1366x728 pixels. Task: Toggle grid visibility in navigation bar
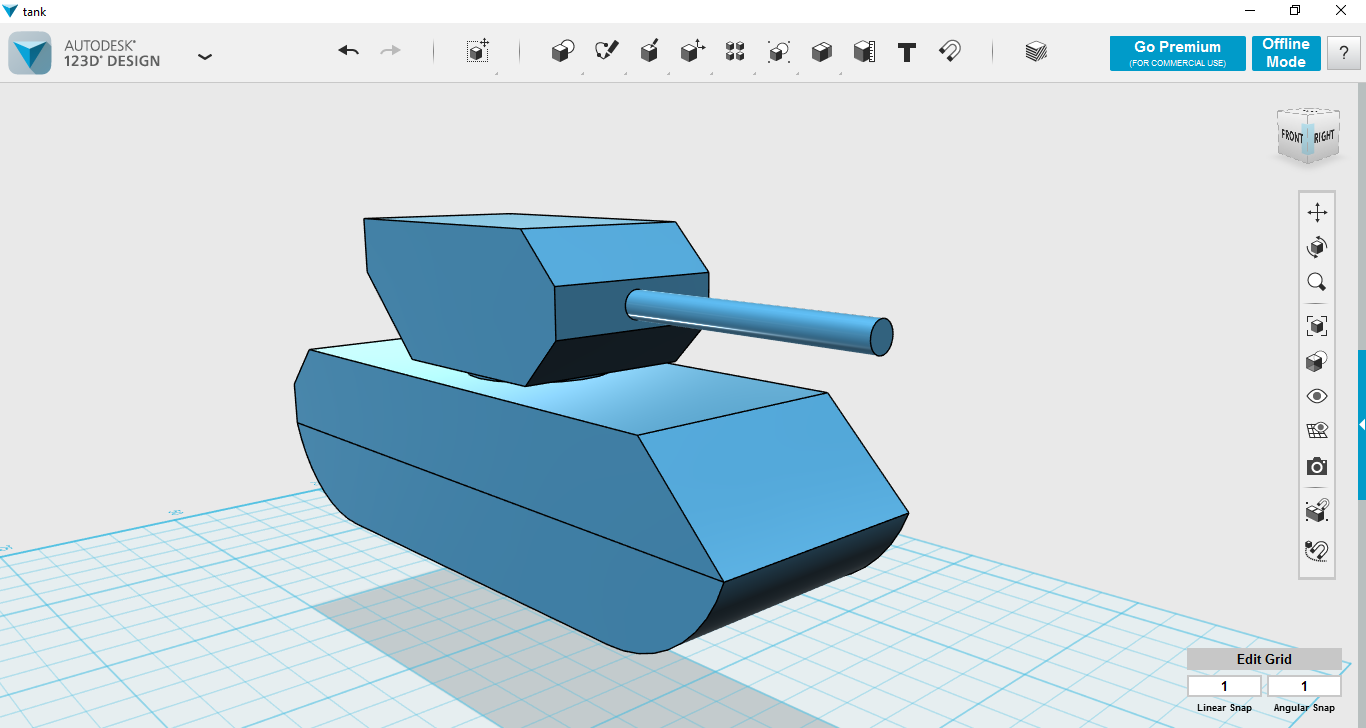point(1317,431)
